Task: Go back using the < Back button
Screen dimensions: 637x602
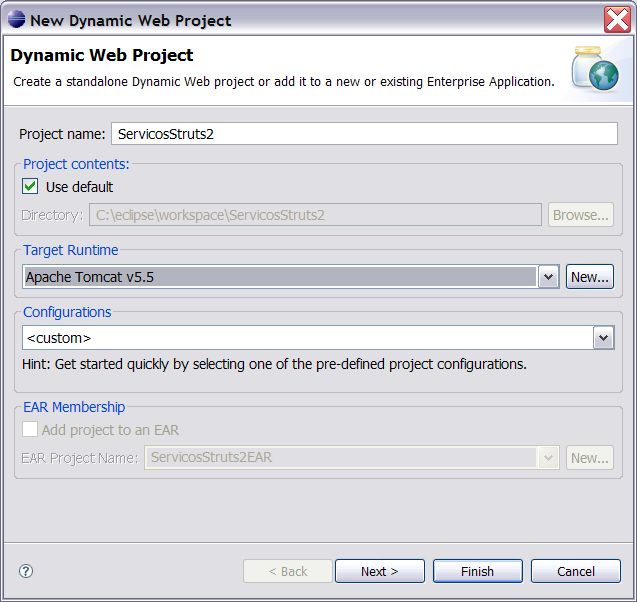Action: click(288, 571)
